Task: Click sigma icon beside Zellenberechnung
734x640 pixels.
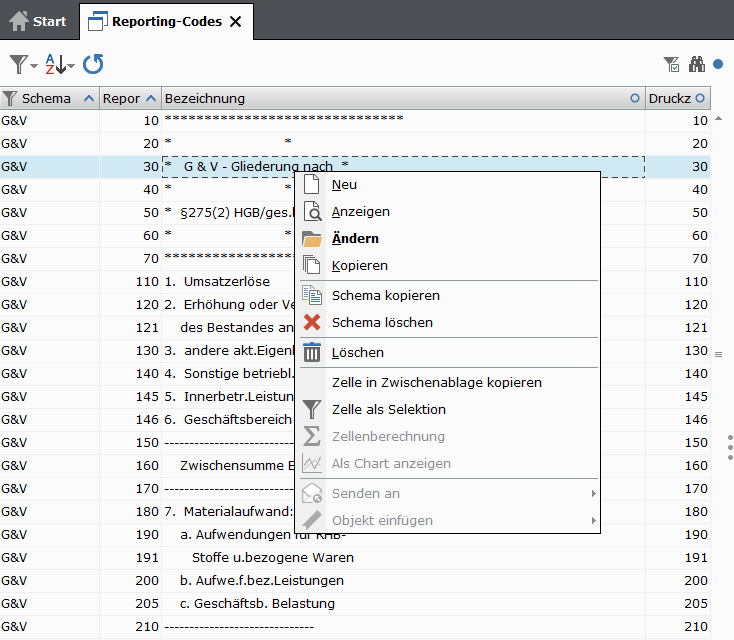Action: 312,436
